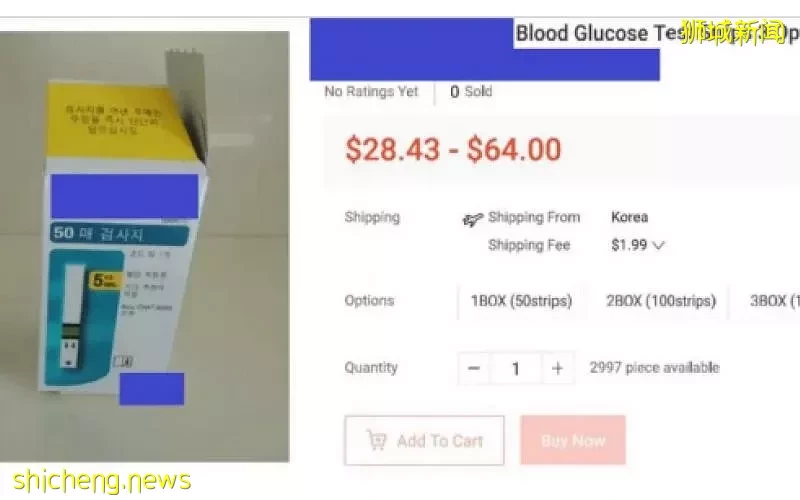Select the 3BOX option
The width and height of the screenshot is (800, 500).
pyautogui.click(x=769, y=301)
